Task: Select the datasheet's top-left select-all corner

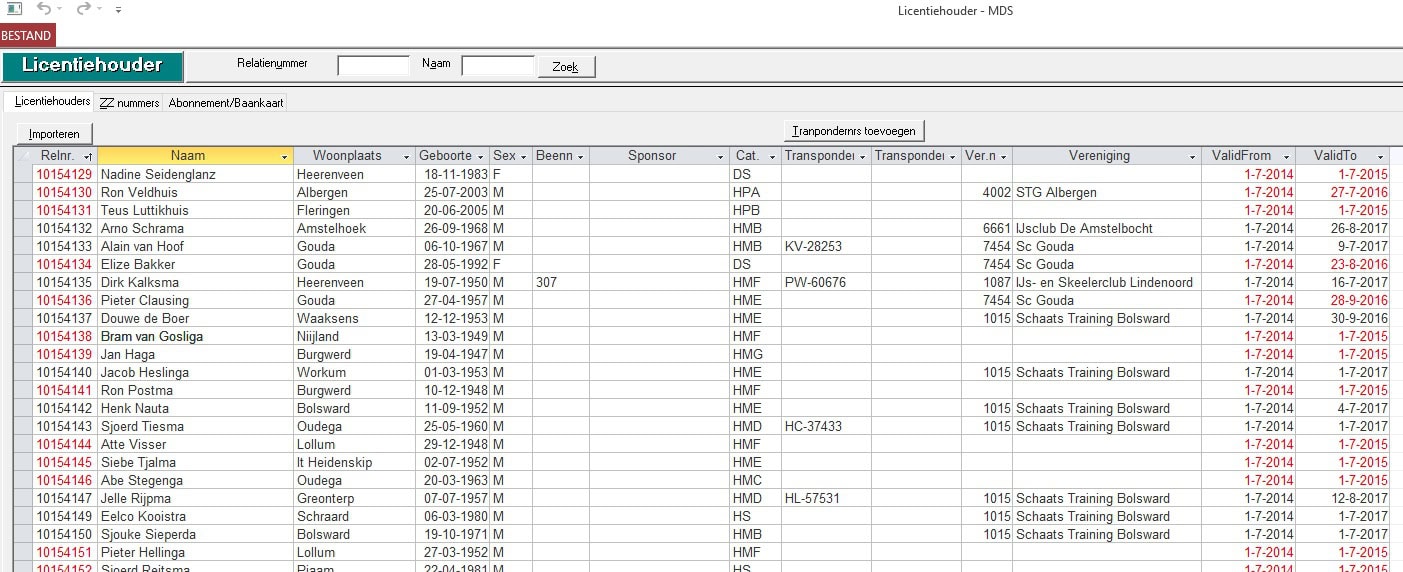Action: point(23,156)
